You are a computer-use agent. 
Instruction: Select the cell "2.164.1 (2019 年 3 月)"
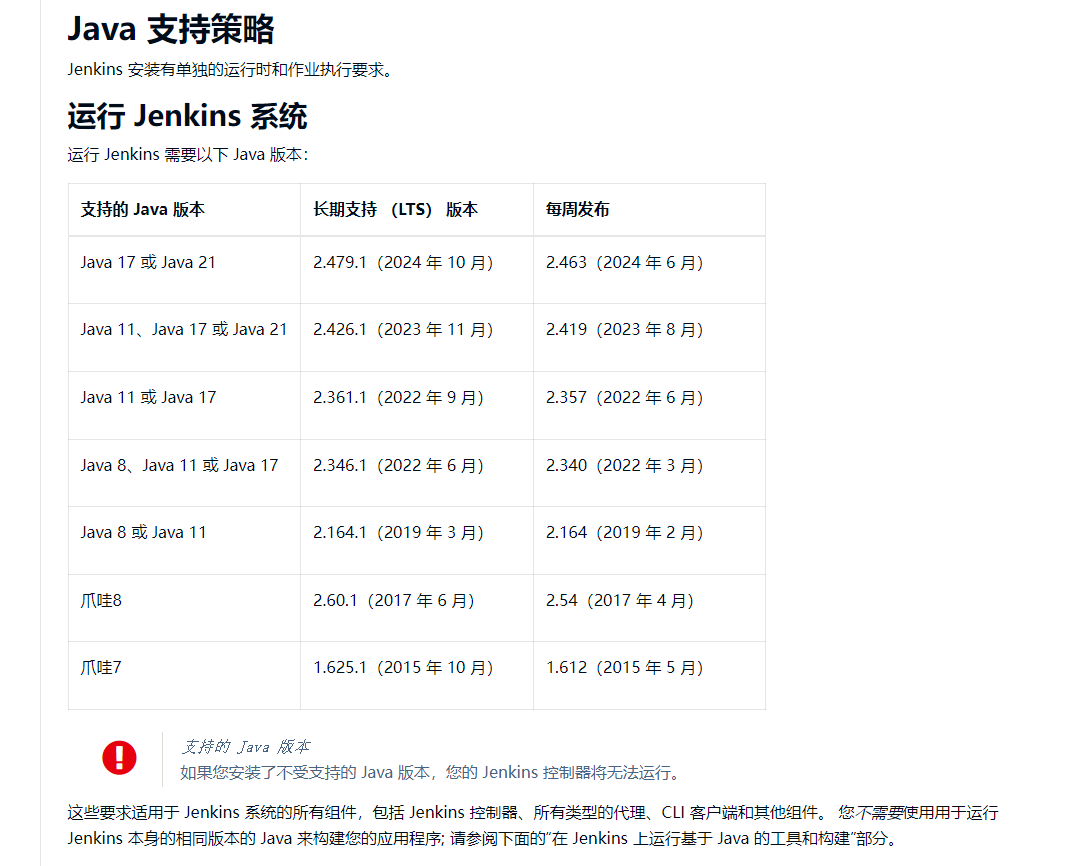click(x=417, y=540)
